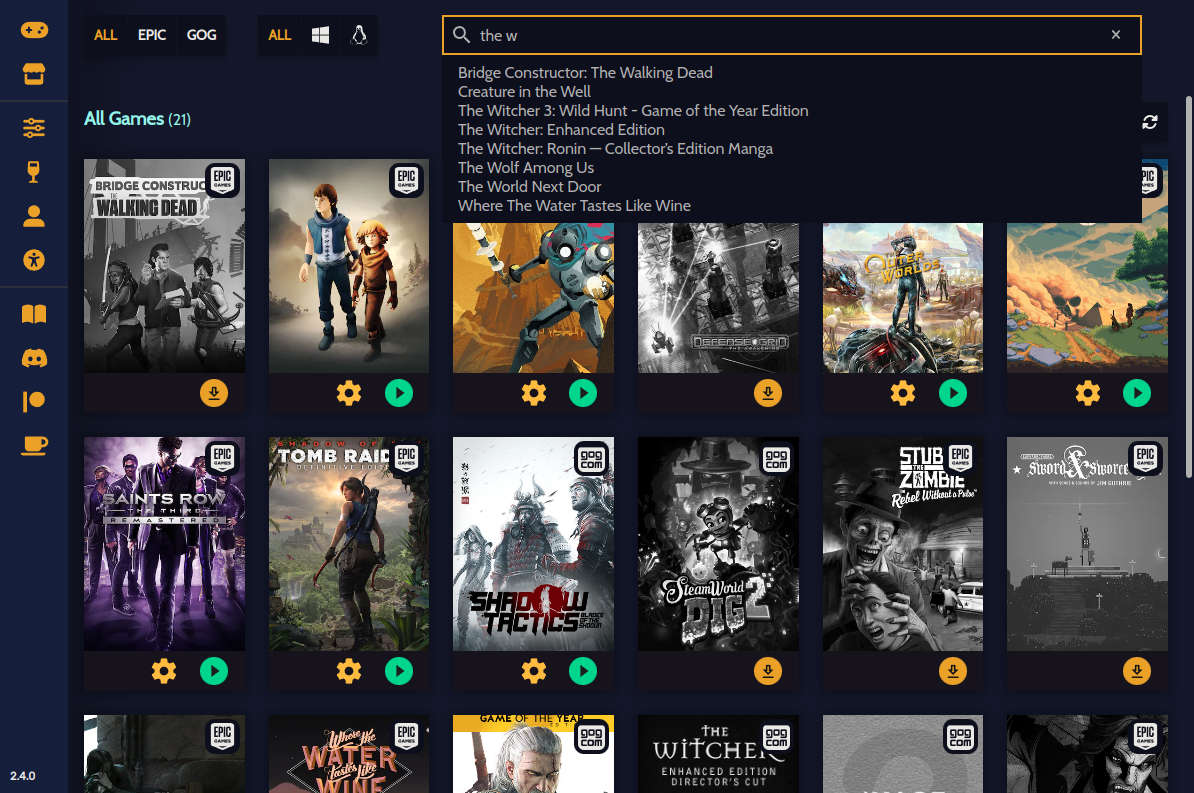The height and width of the screenshot is (793, 1194).
Task: Open the Stores section in the sidebar
Action: click(33, 74)
